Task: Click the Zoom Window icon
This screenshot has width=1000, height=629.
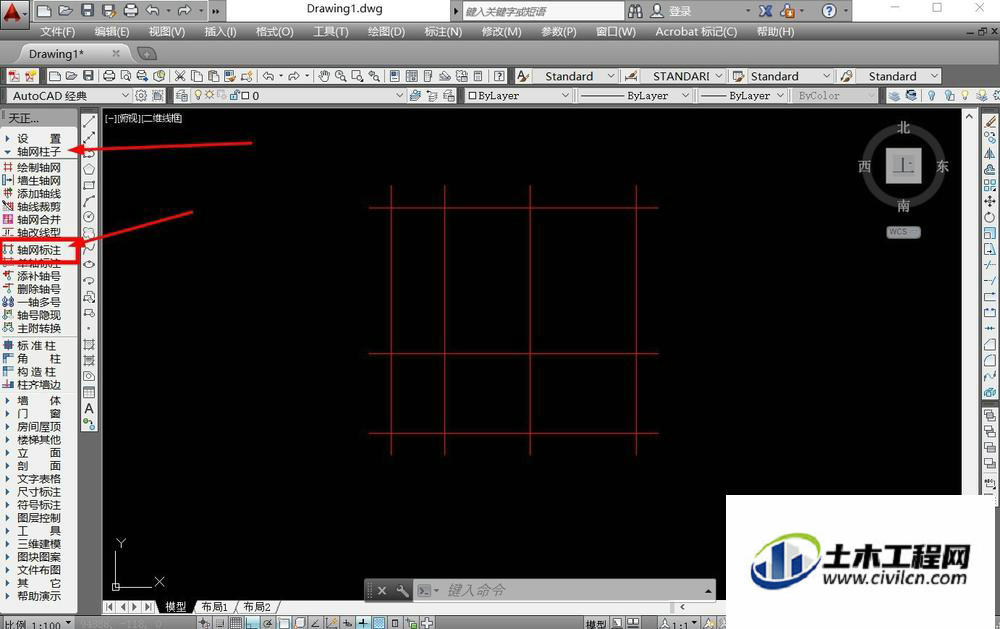Action: click(358, 76)
